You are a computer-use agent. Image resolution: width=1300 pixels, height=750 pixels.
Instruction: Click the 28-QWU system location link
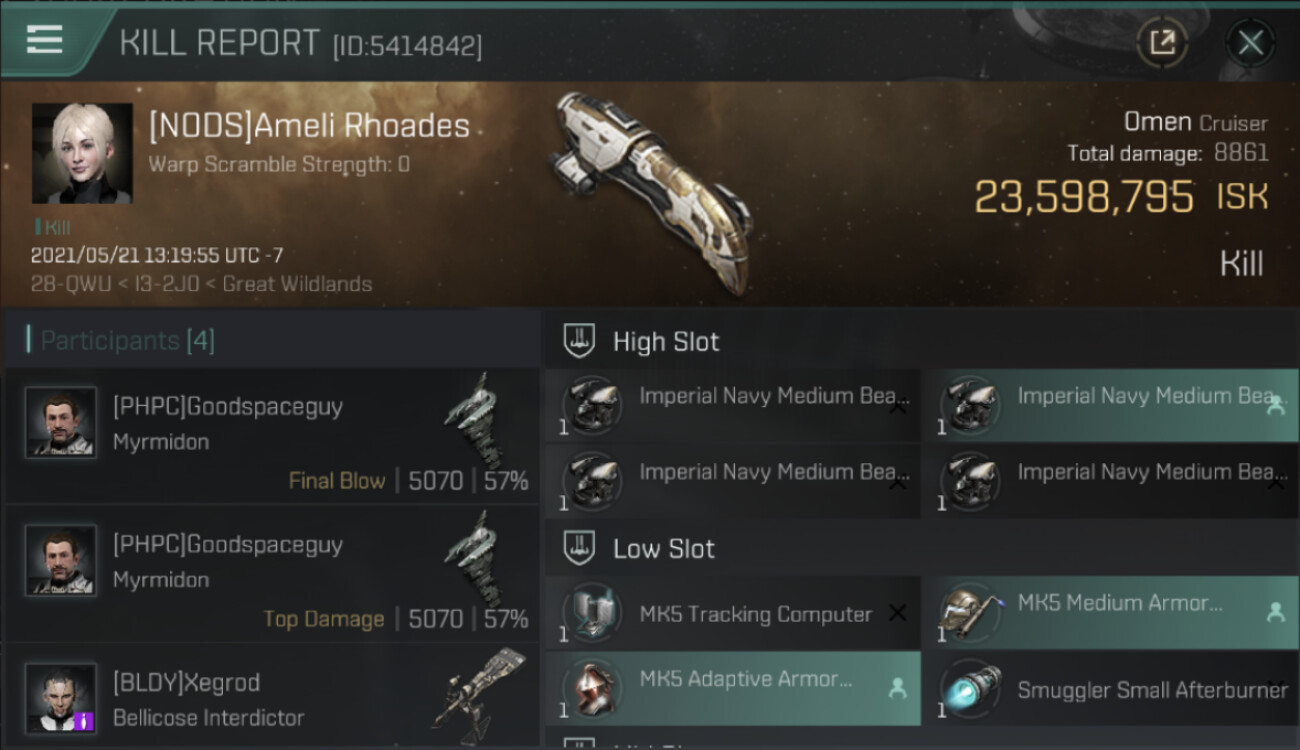pyautogui.click(x=56, y=284)
